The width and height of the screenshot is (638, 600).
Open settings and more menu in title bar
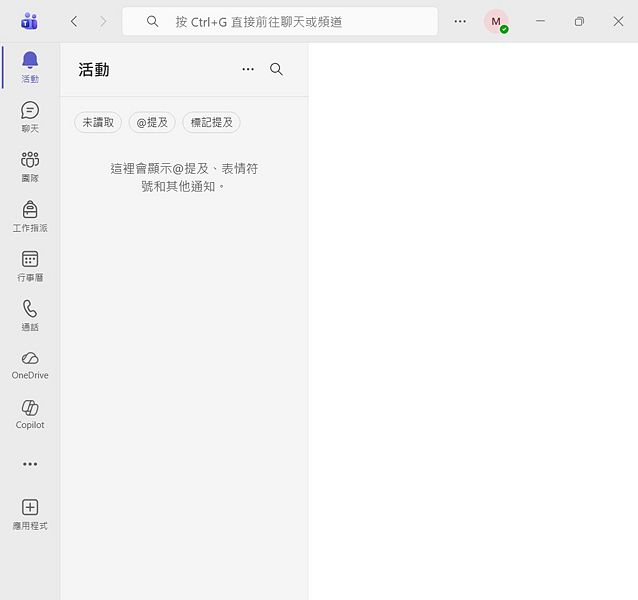tap(460, 21)
